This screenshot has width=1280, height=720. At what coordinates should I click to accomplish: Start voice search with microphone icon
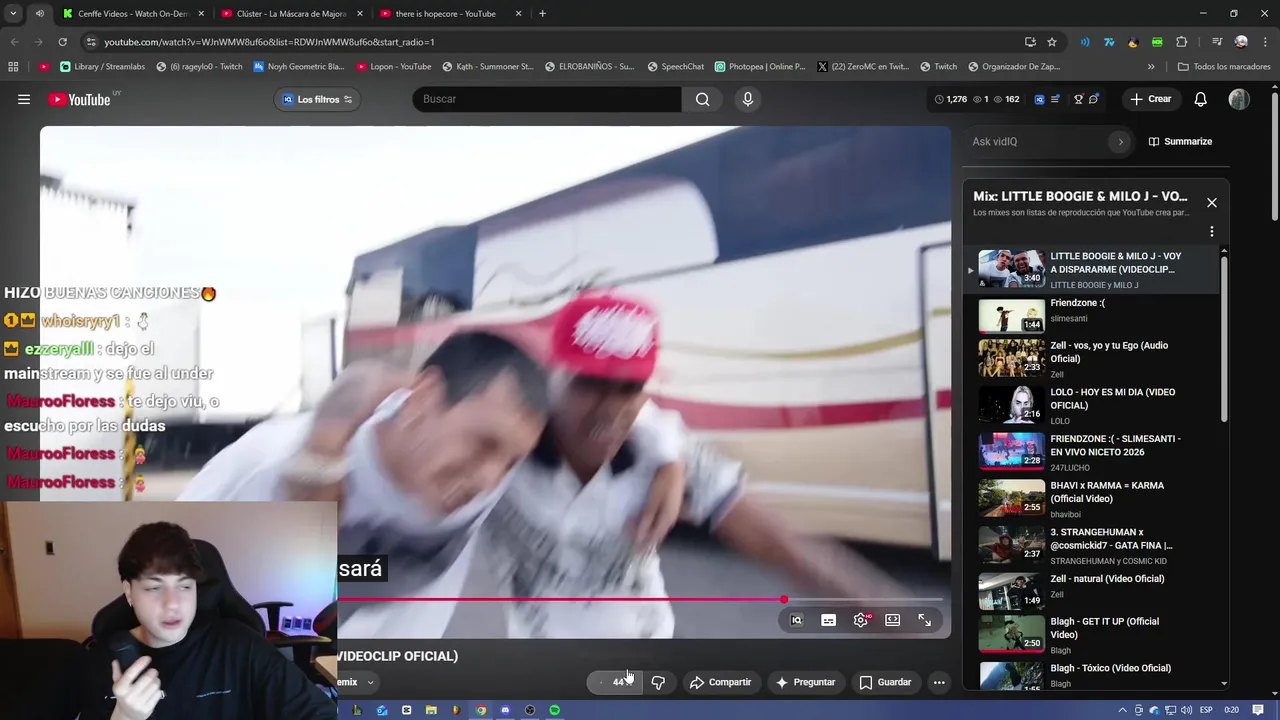[747, 99]
